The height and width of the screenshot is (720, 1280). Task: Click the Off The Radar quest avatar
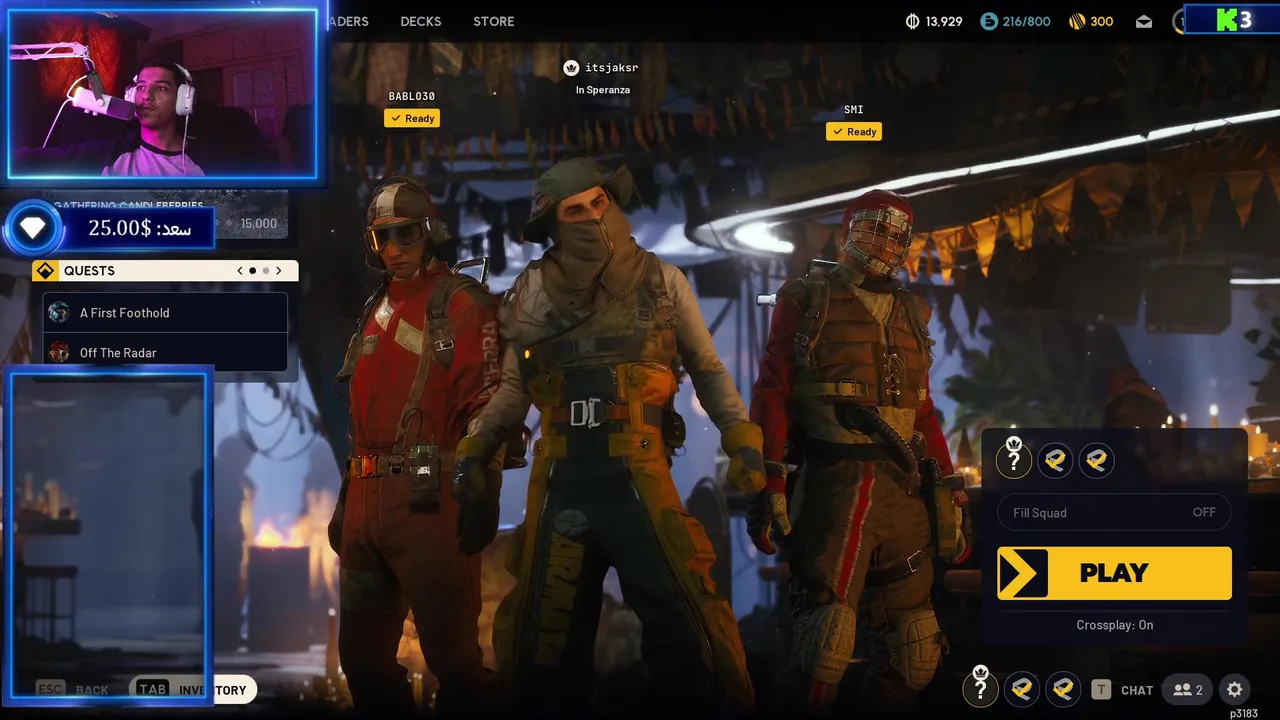click(x=59, y=352)
